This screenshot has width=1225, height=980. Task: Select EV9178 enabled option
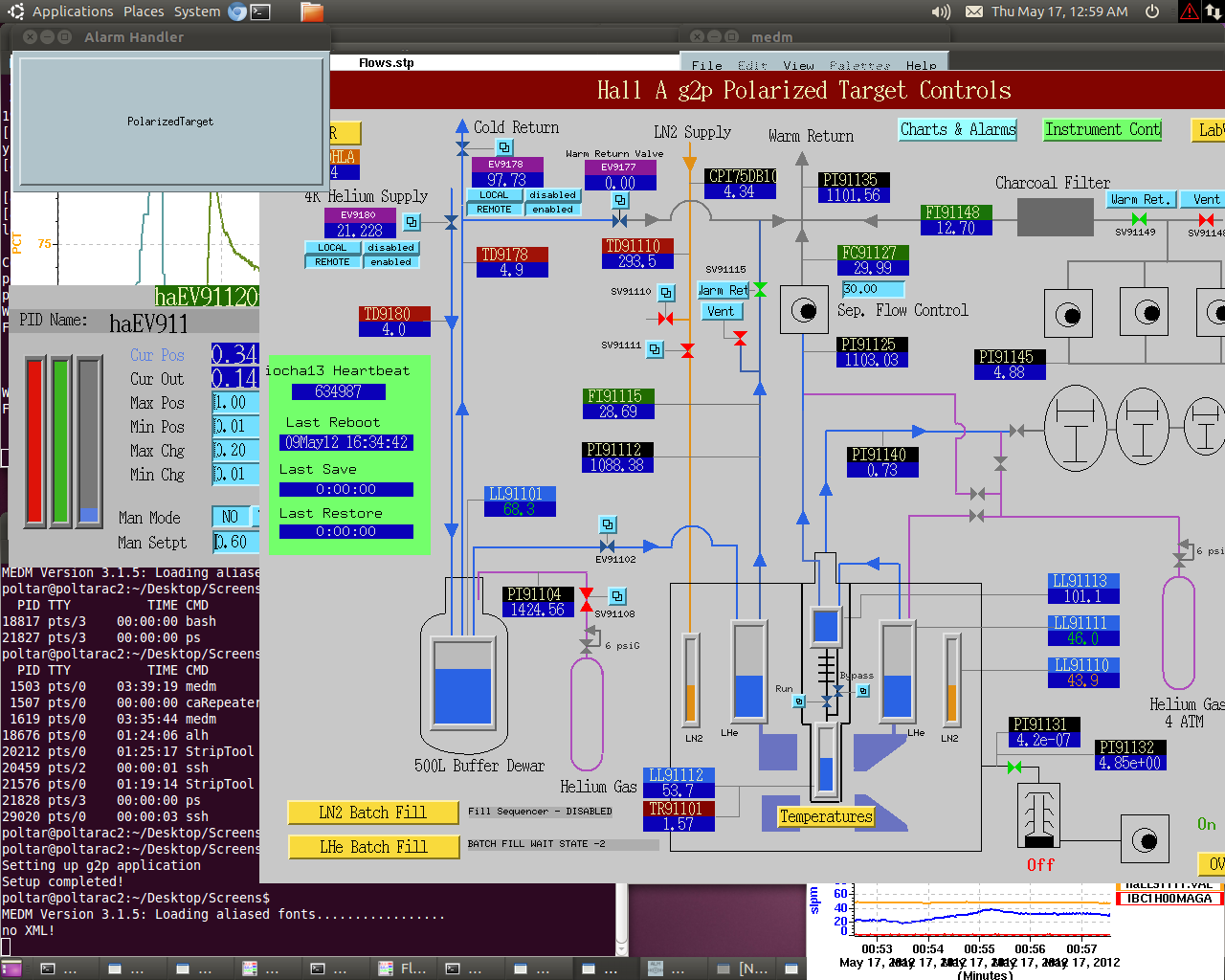pyautogui.click(x=552, y=210)
